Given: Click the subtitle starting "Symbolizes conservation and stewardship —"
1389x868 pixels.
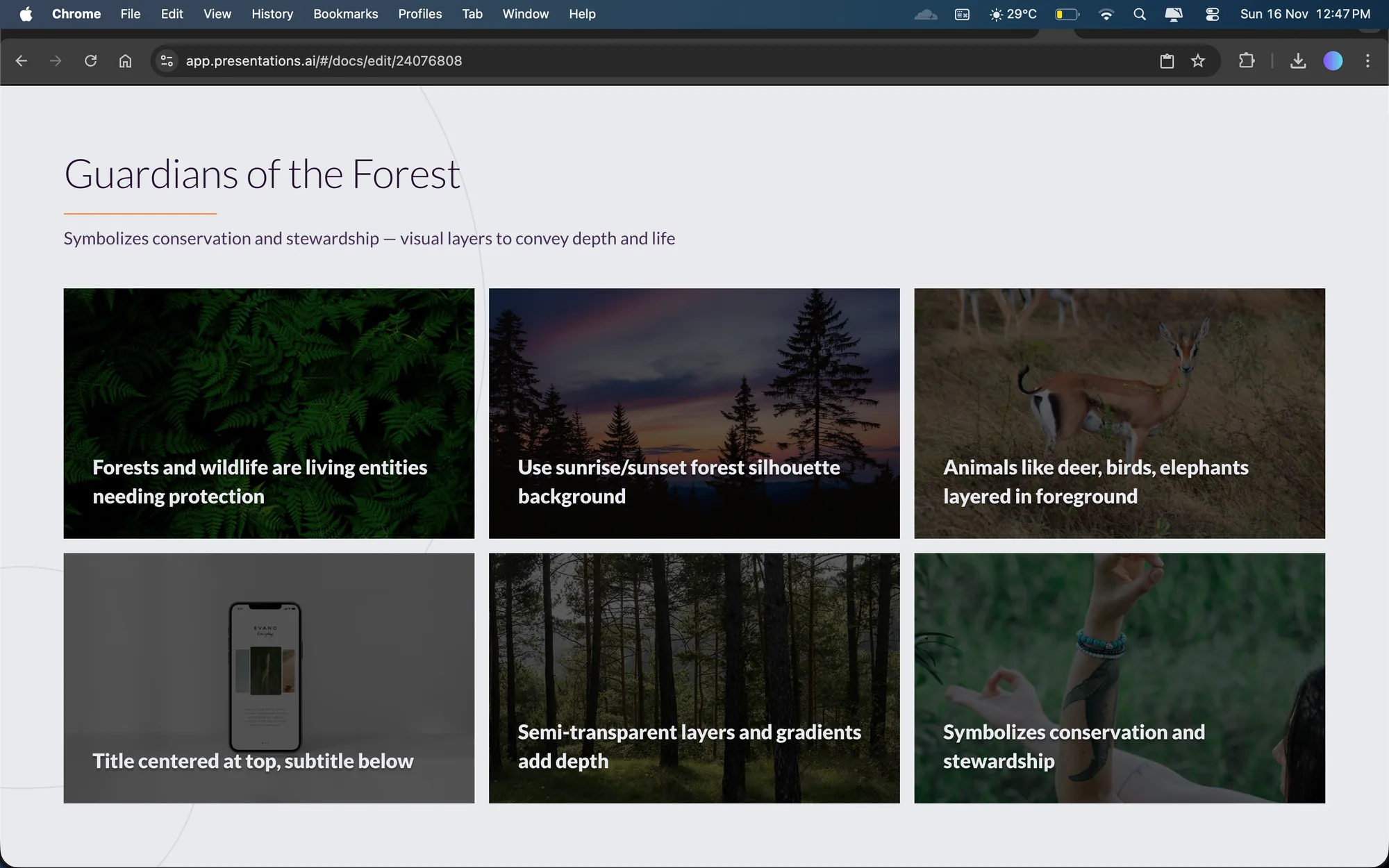Looking at the screenshot, I should [x=369, y=238].
